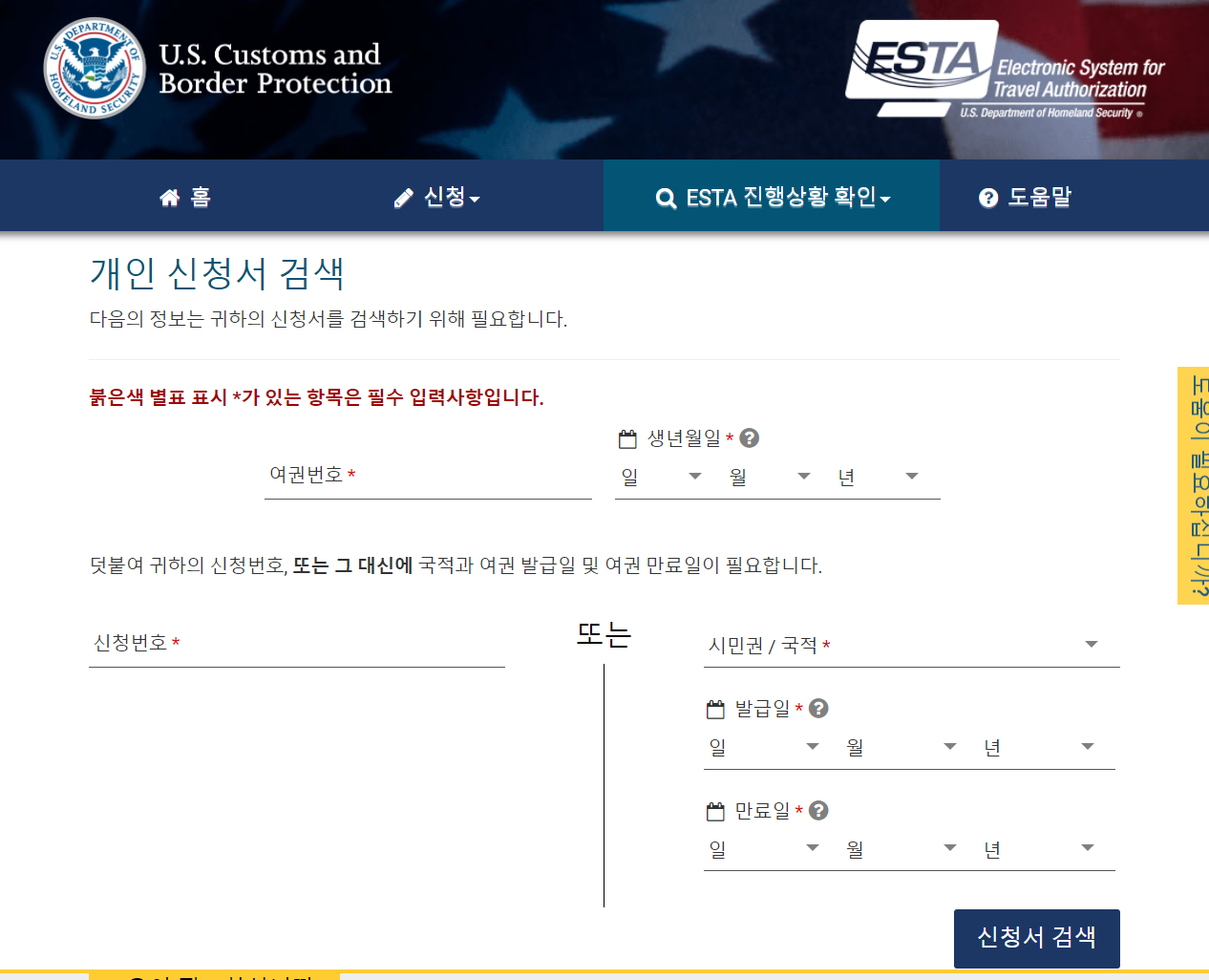The image size is (1209, 980).
Task: Select the 도움말 menu item
Action: 1027,196
